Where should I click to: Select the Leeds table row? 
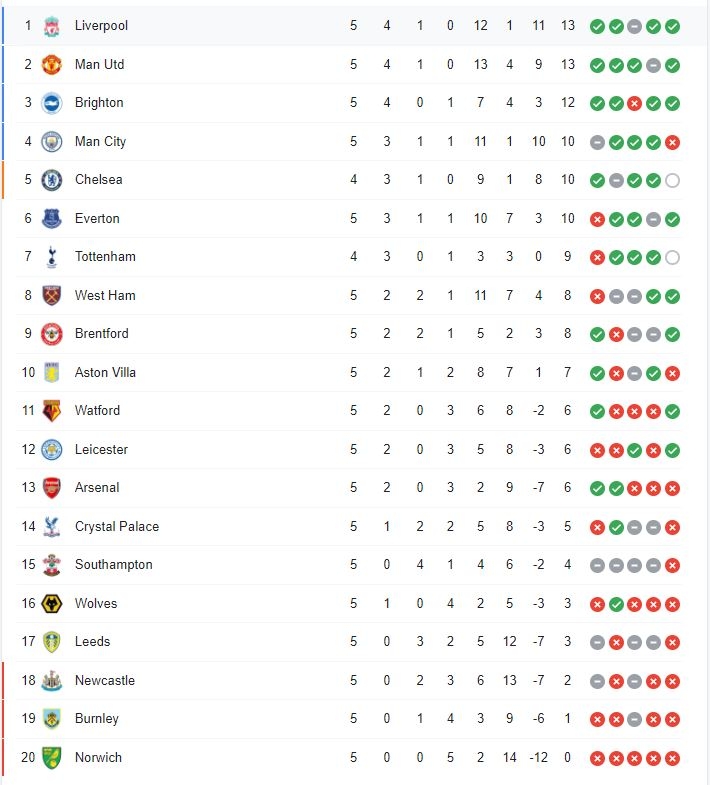(x=349, y=642)
